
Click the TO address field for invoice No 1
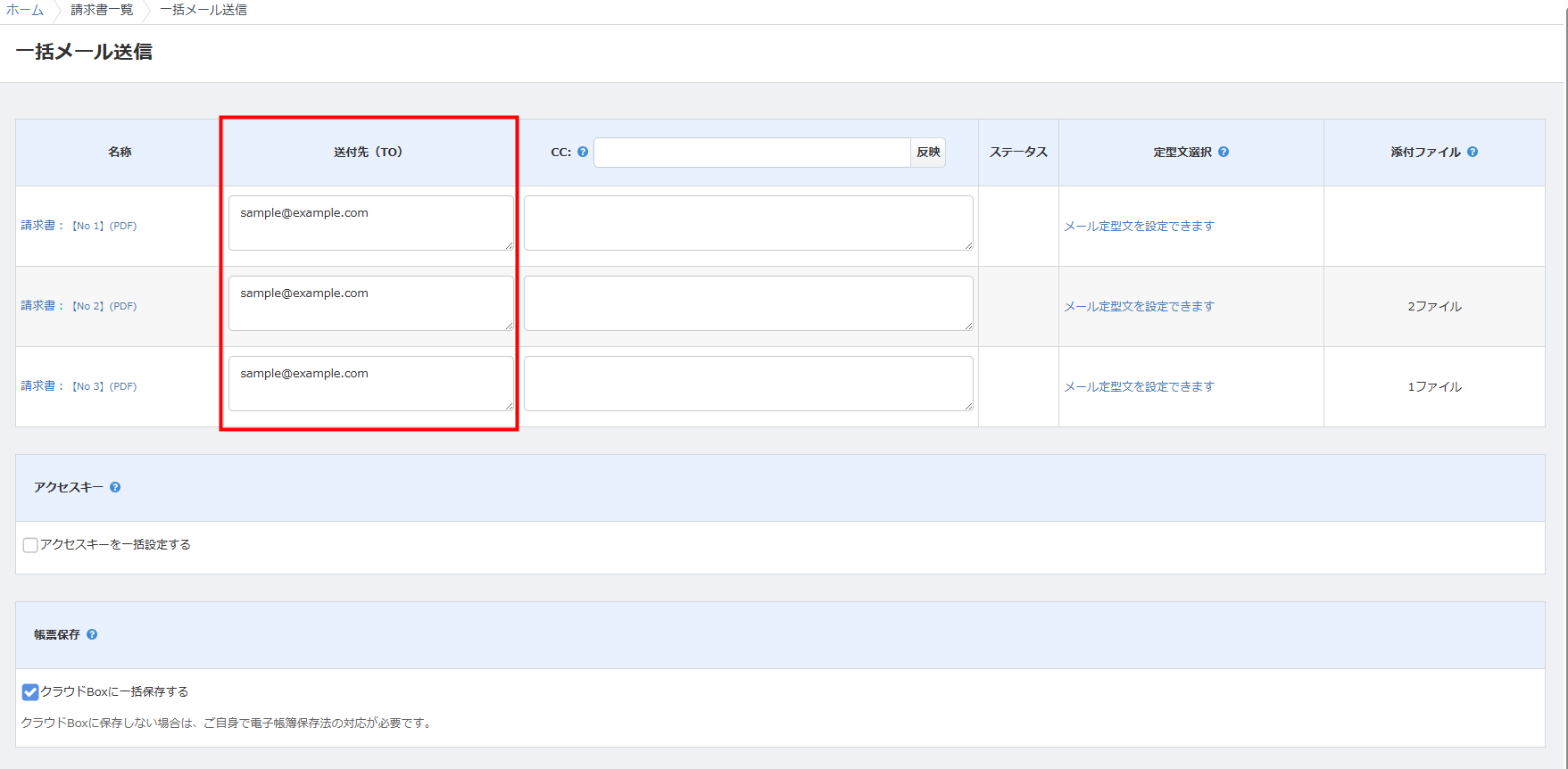coord(370,223)
